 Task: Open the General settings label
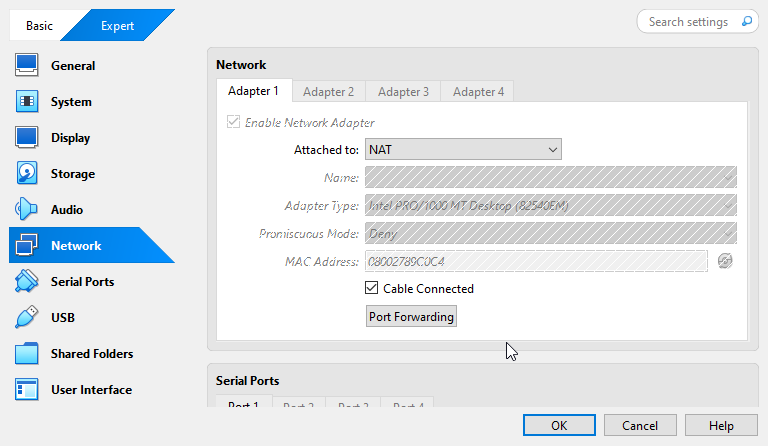point(73,66)
